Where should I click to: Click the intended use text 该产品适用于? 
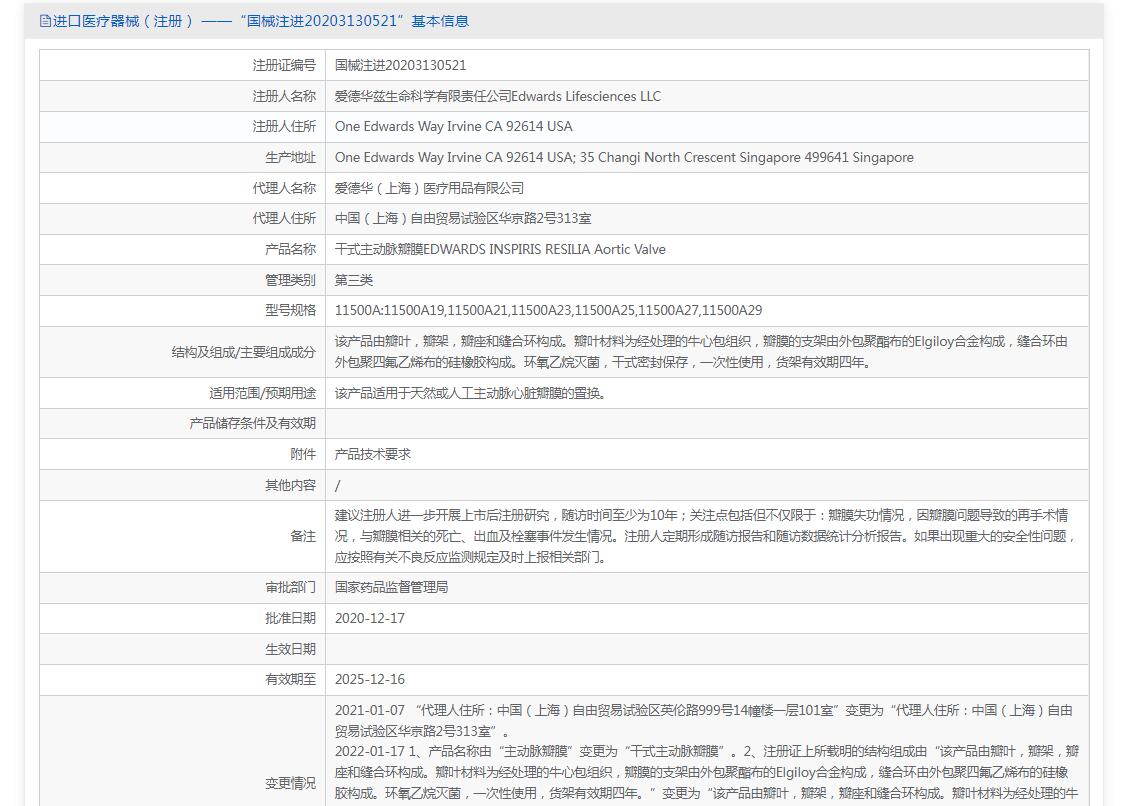[470, 393]
